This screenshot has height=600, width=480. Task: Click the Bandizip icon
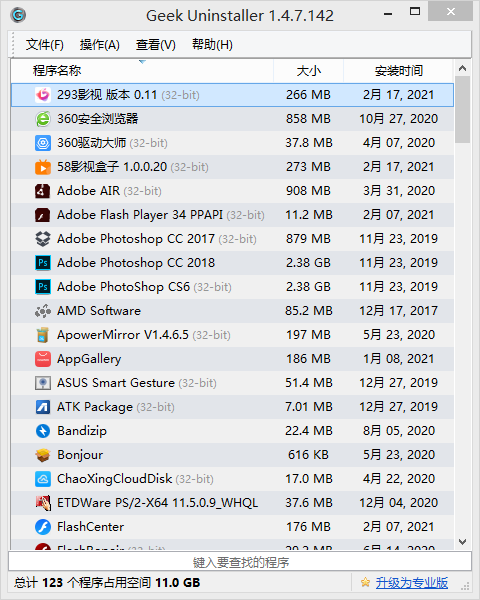coord(42,431)
